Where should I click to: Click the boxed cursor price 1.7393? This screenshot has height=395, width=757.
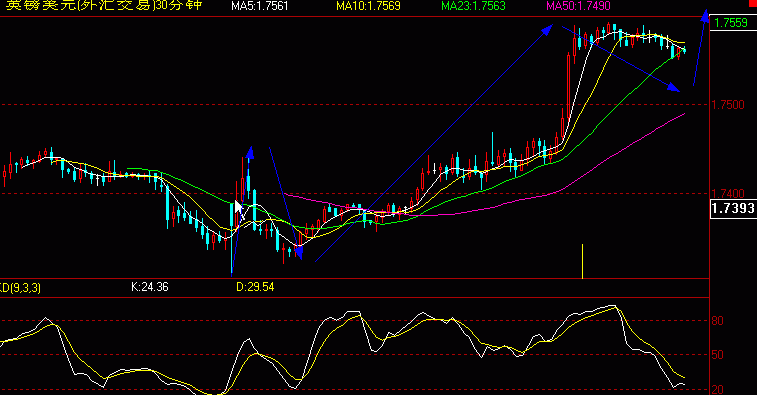(733, 208)
